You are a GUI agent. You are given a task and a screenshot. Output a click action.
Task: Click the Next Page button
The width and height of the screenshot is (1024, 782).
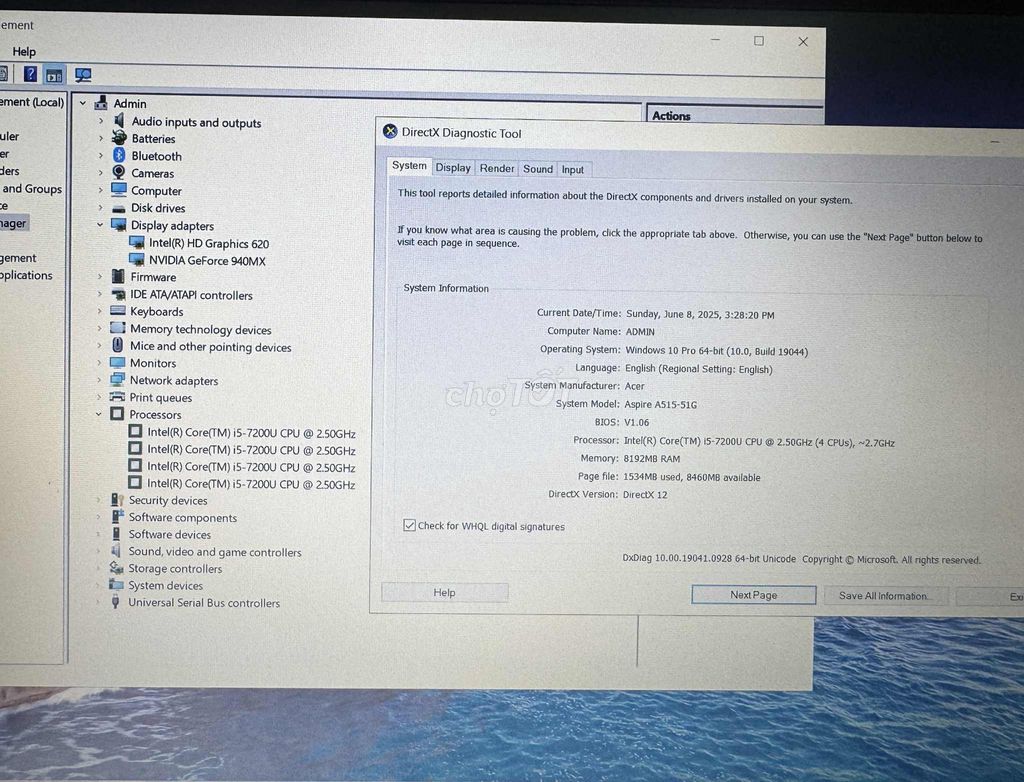[x=753, y=595]
